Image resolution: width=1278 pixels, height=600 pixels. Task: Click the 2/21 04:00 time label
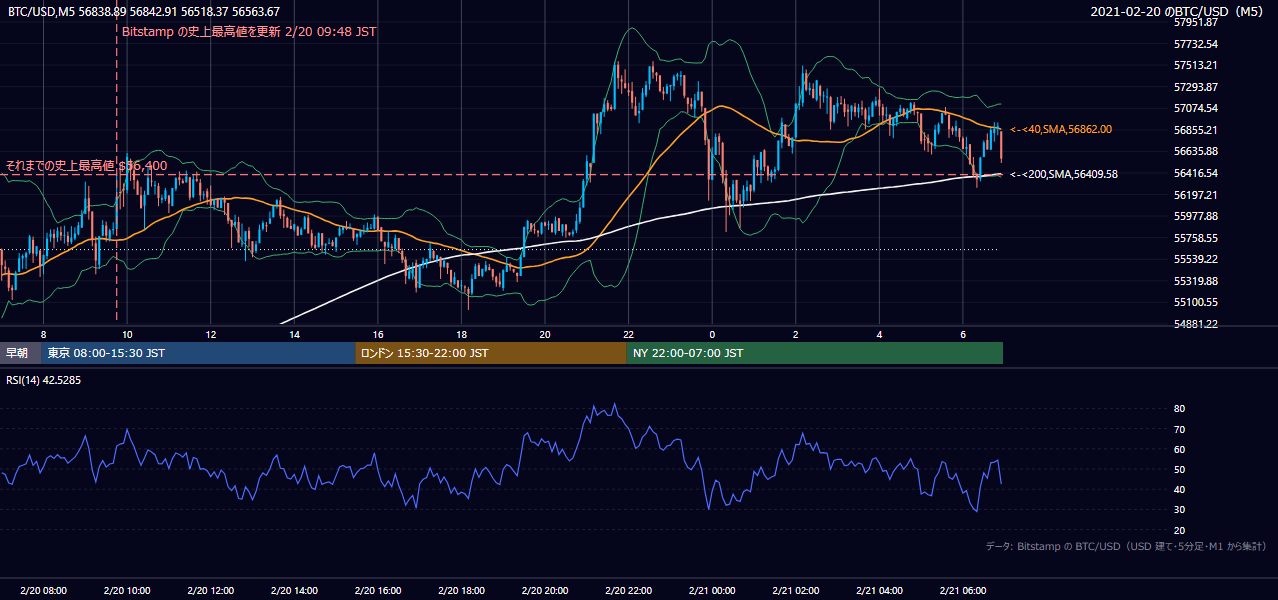coord(879,591)
